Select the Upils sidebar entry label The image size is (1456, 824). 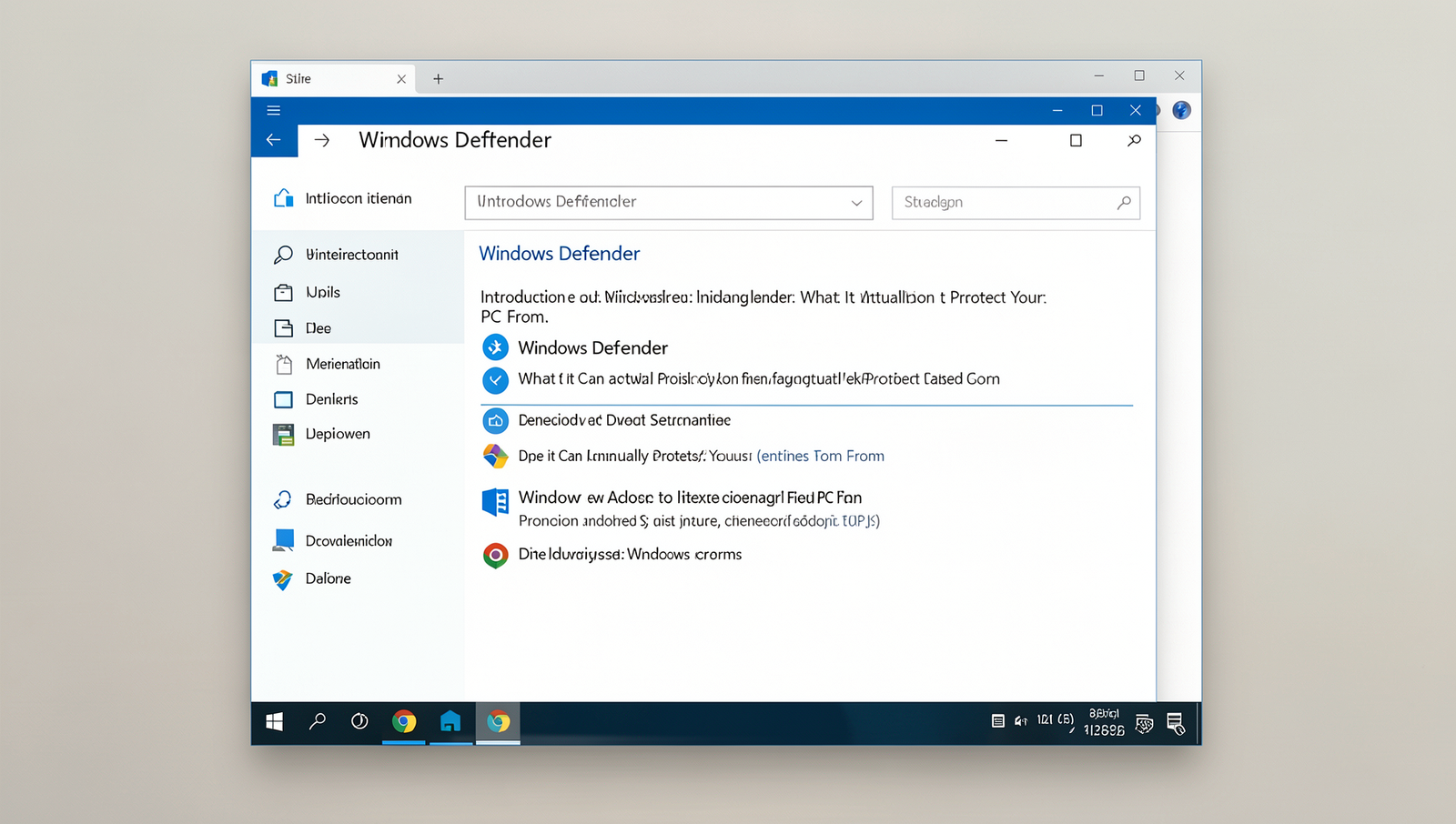323,292
